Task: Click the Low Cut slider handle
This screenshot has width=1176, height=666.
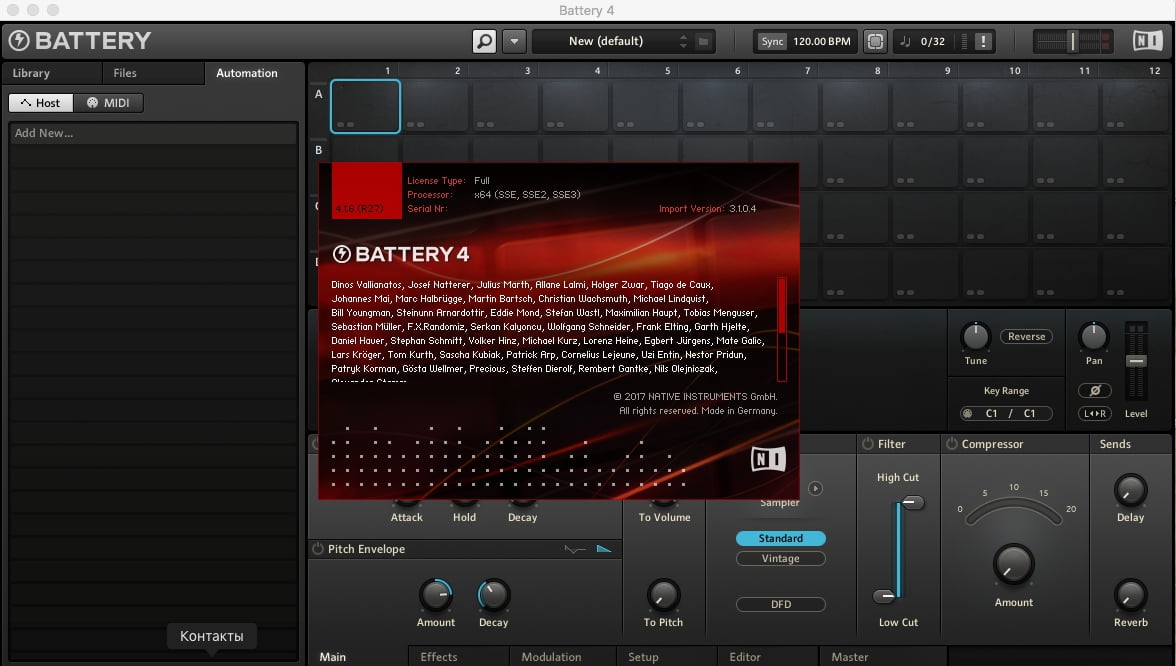Action: pos(884,597)
